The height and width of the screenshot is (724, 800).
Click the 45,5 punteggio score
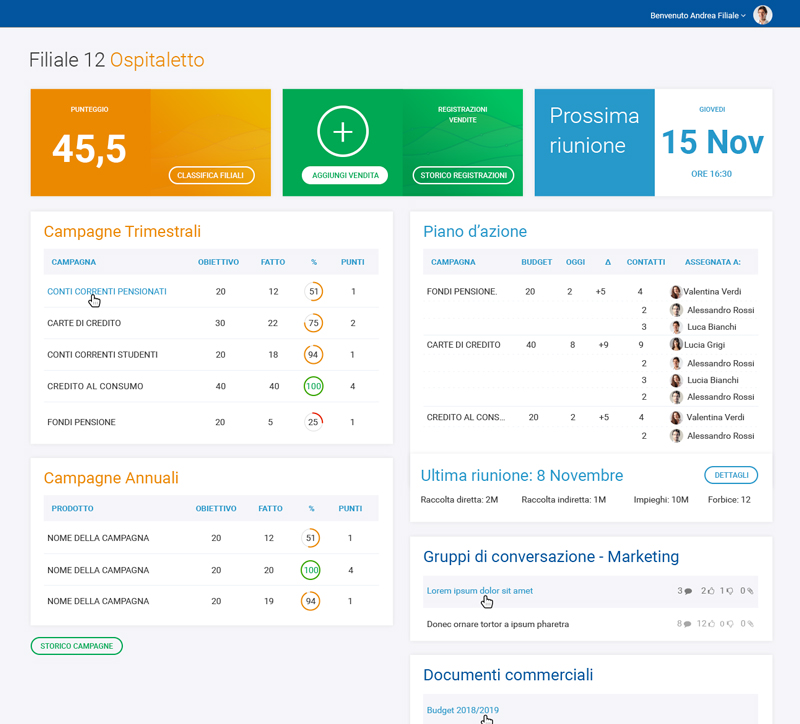click(89, 149)
